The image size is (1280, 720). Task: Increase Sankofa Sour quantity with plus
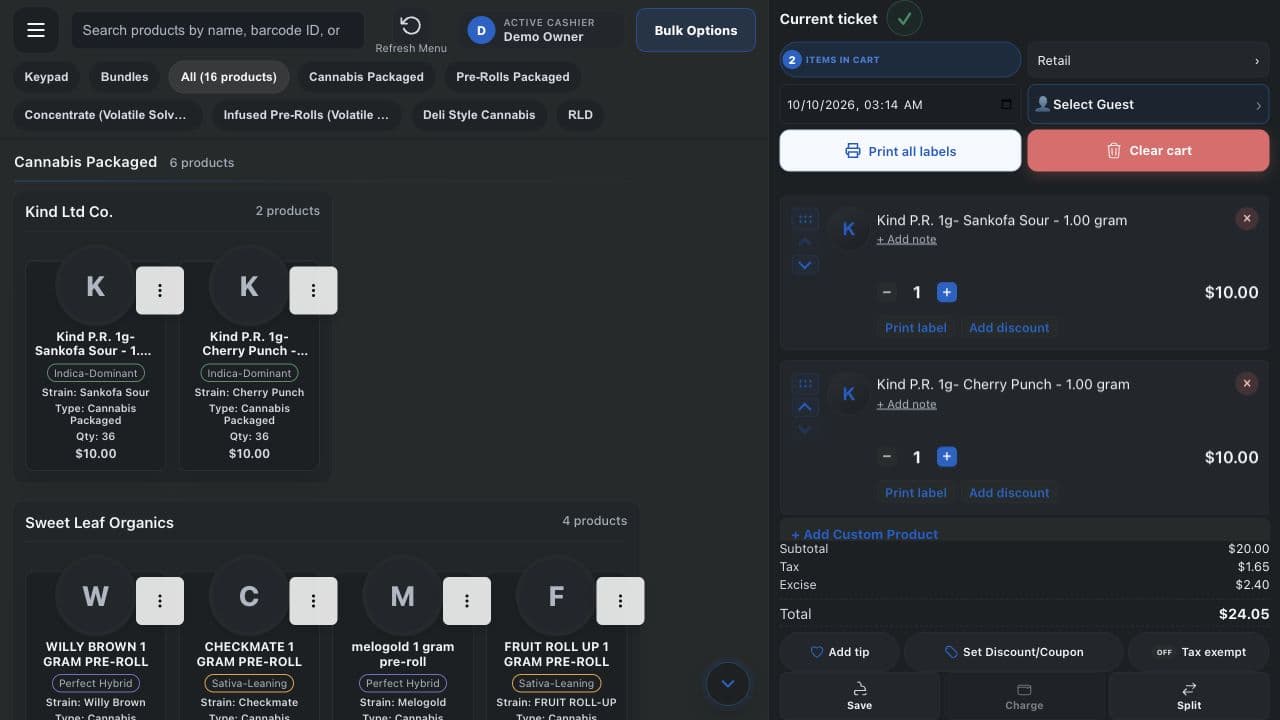pyautogui.click(x=947, y=292)
